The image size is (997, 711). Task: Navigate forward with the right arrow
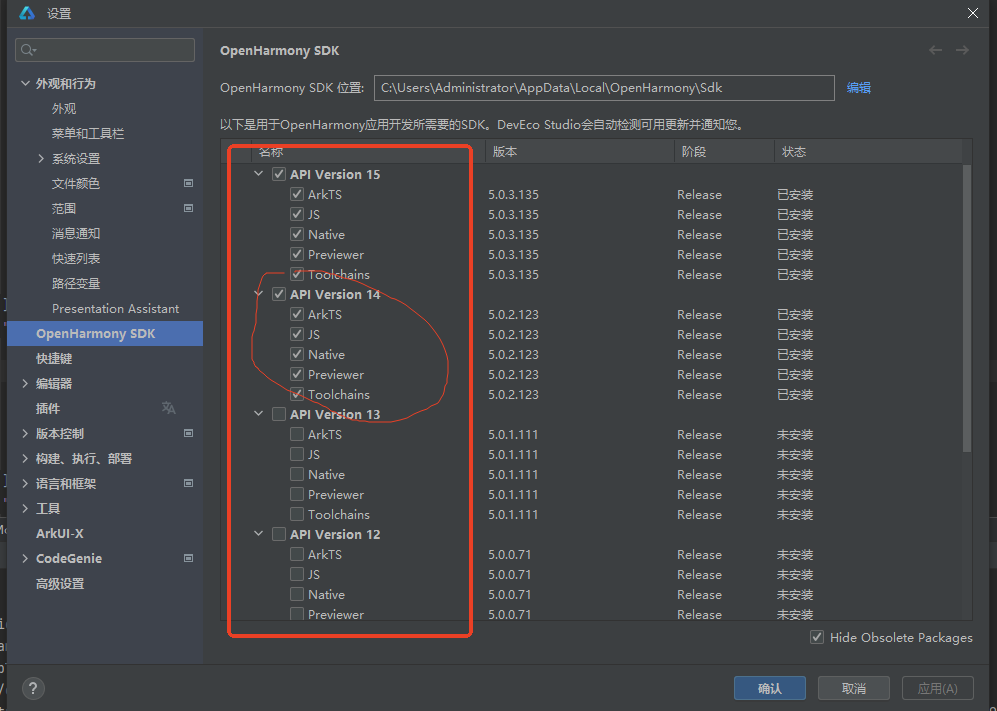(x=962, y=50)
